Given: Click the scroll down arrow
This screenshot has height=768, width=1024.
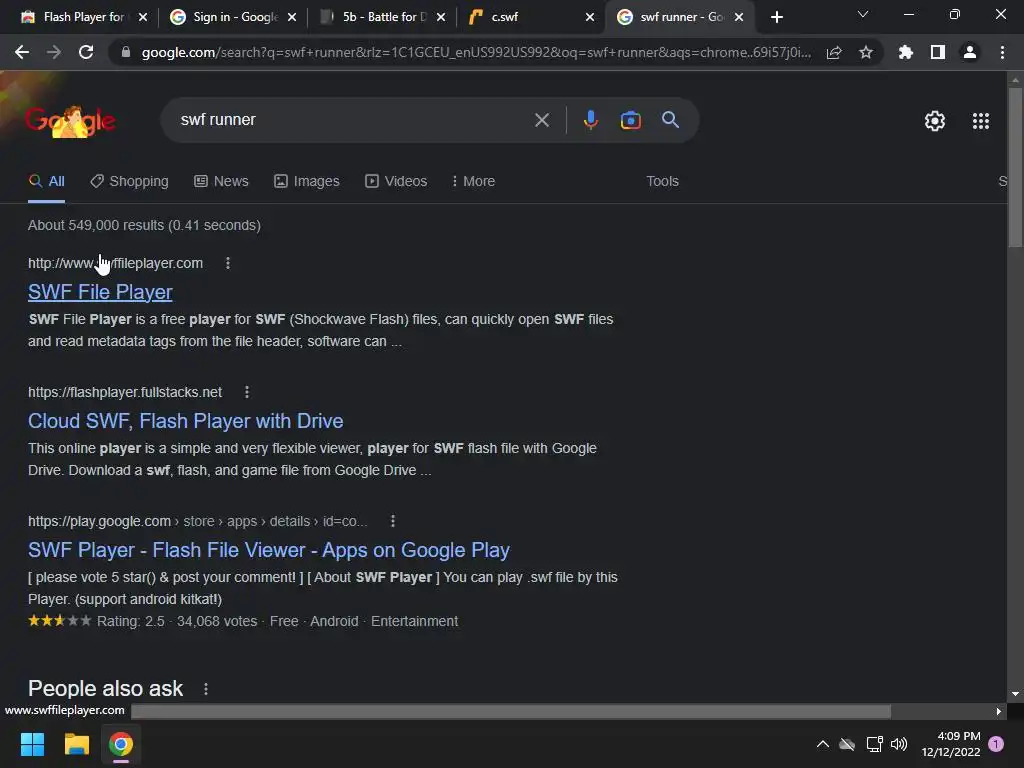Looking at the screenshot, I should point(1014,694).
